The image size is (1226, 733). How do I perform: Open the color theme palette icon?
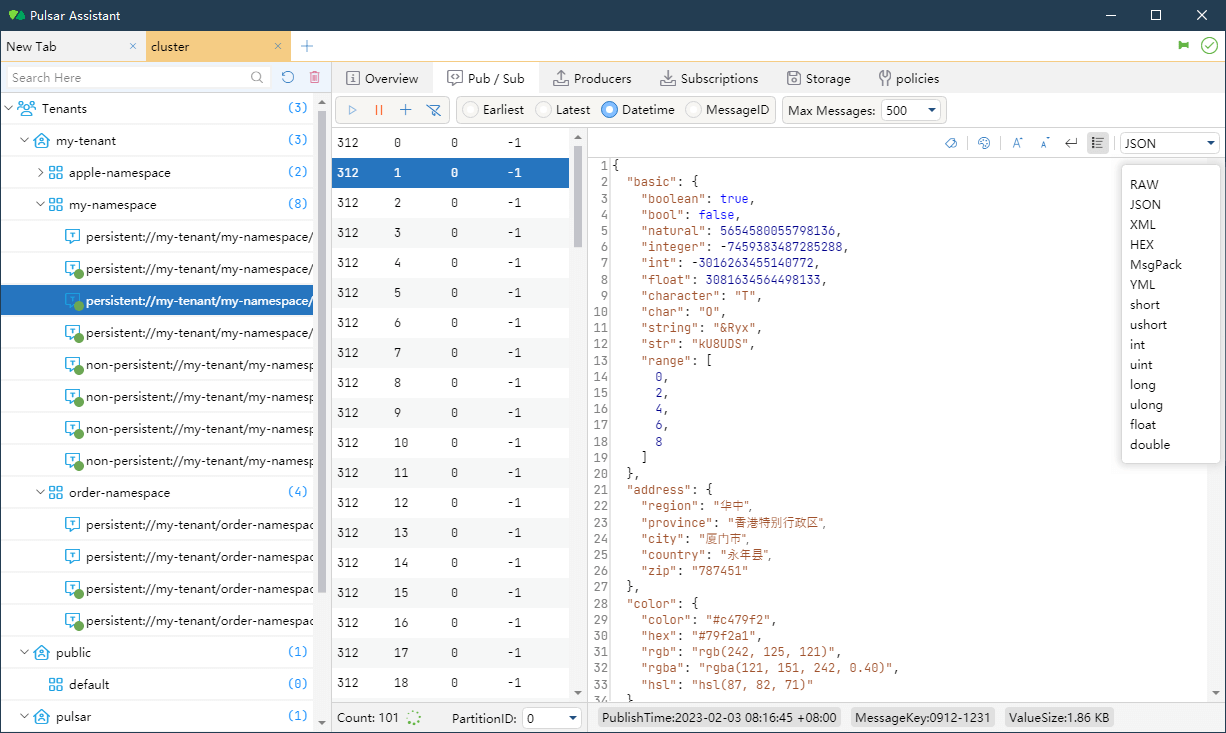pos(984,143)
